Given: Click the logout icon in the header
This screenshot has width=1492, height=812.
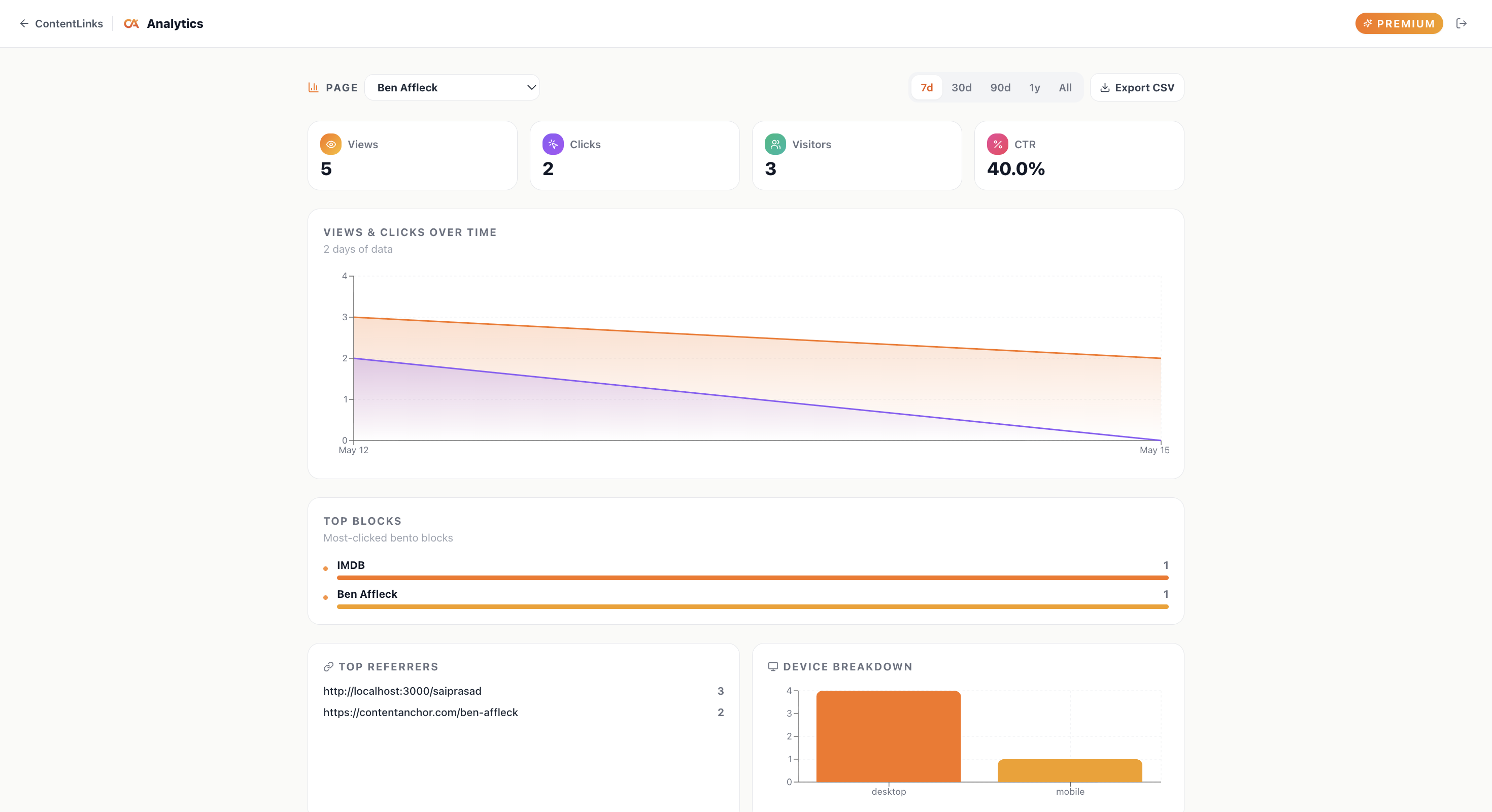Looking at the screenshot, I should tap(1462, 24).
